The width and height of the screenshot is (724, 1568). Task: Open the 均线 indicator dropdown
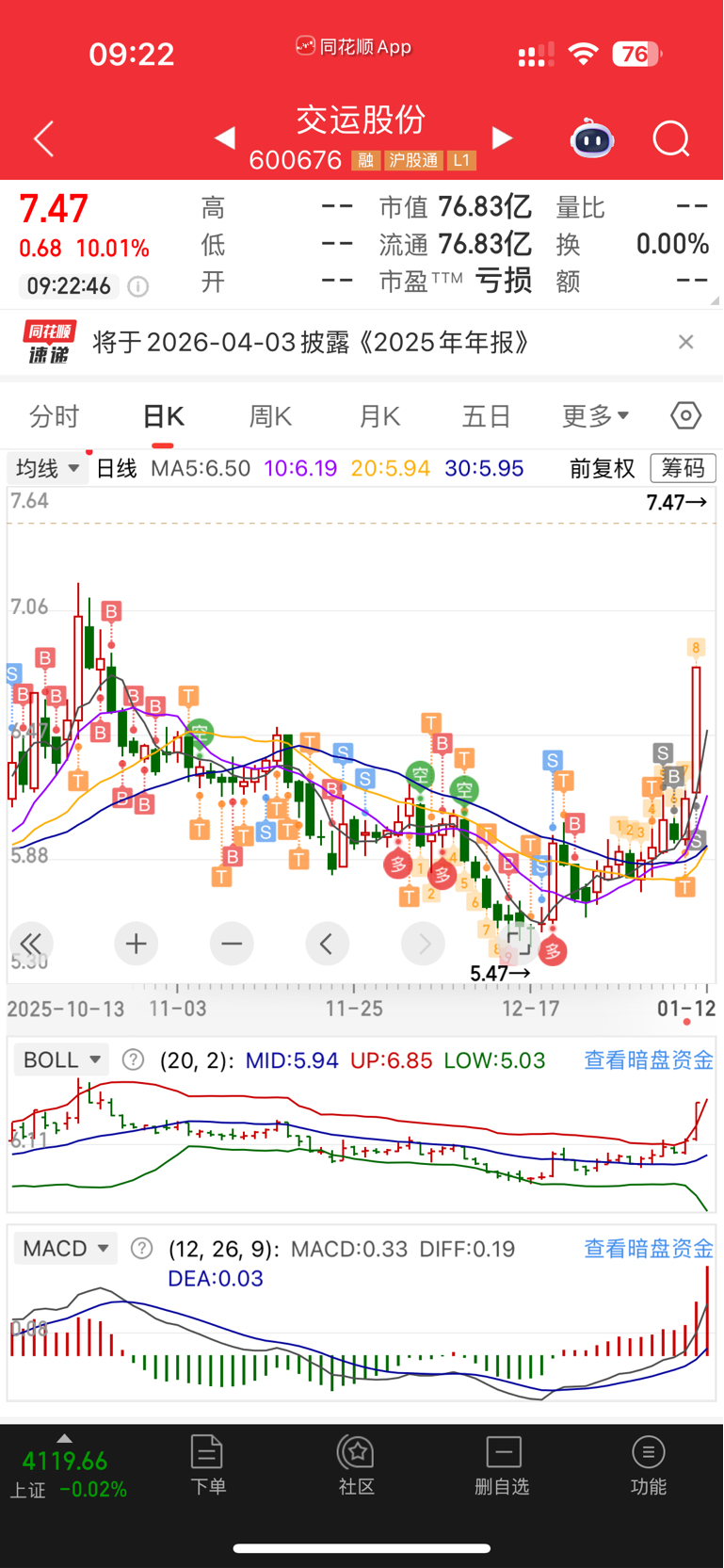48,468
